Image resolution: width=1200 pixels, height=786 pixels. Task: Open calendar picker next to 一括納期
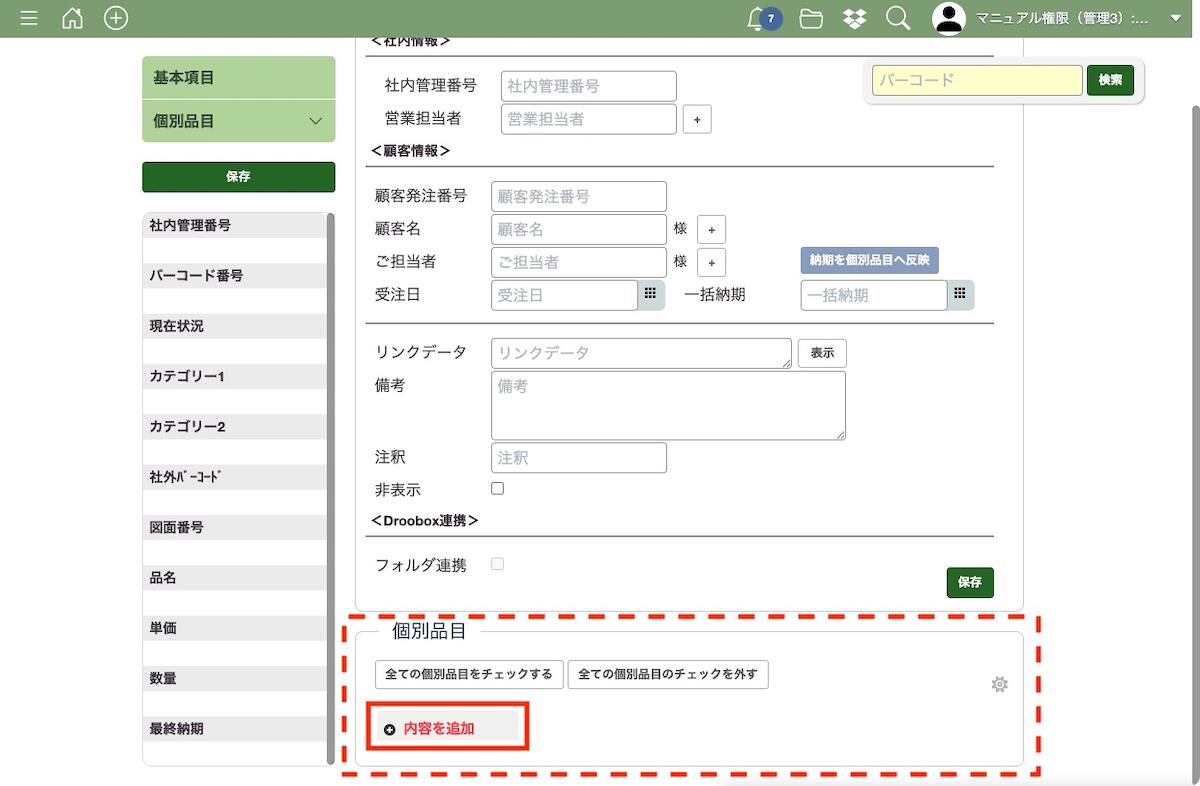tap(960, 294)
